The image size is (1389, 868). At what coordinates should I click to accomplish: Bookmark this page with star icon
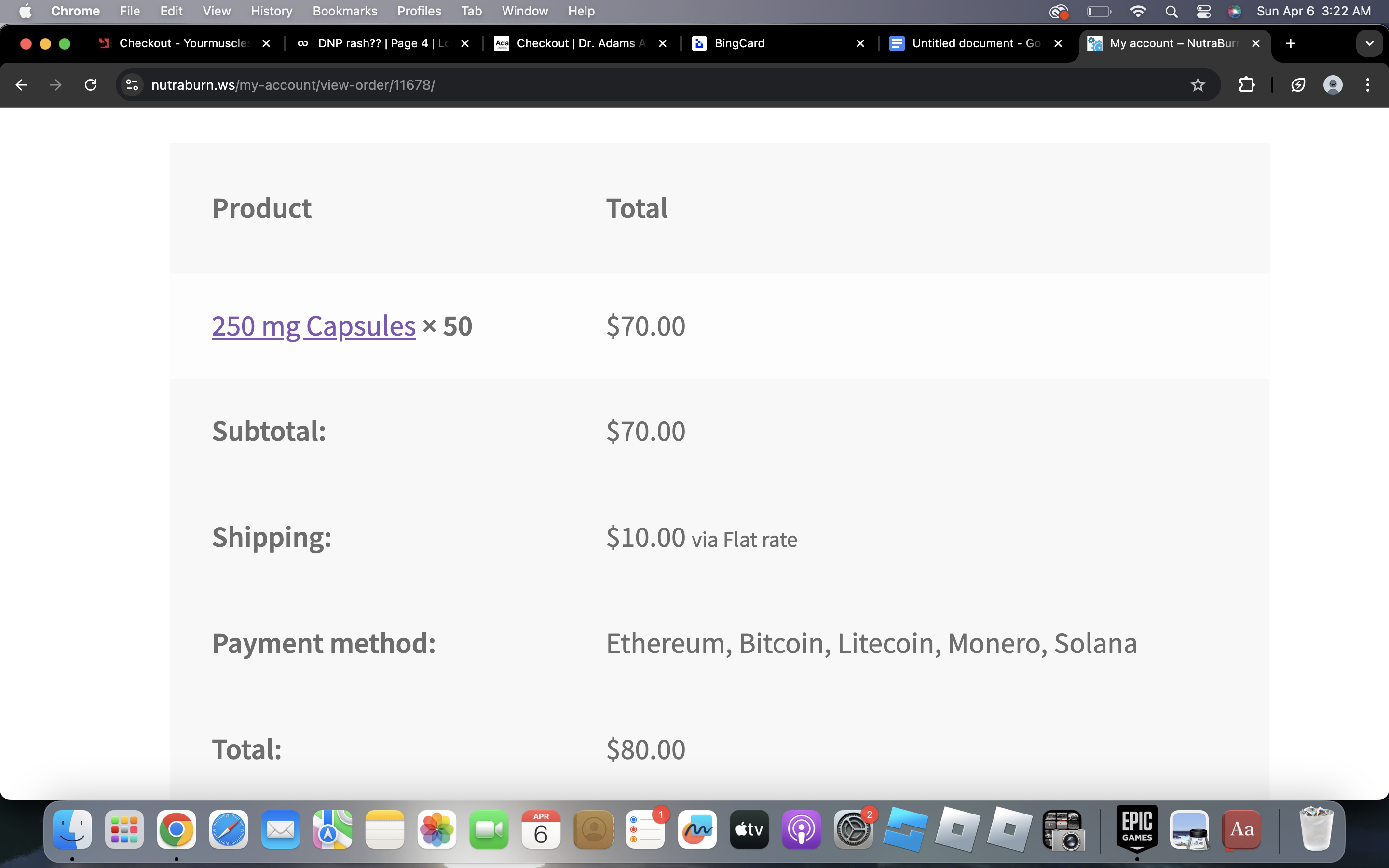pos(1198,85)
